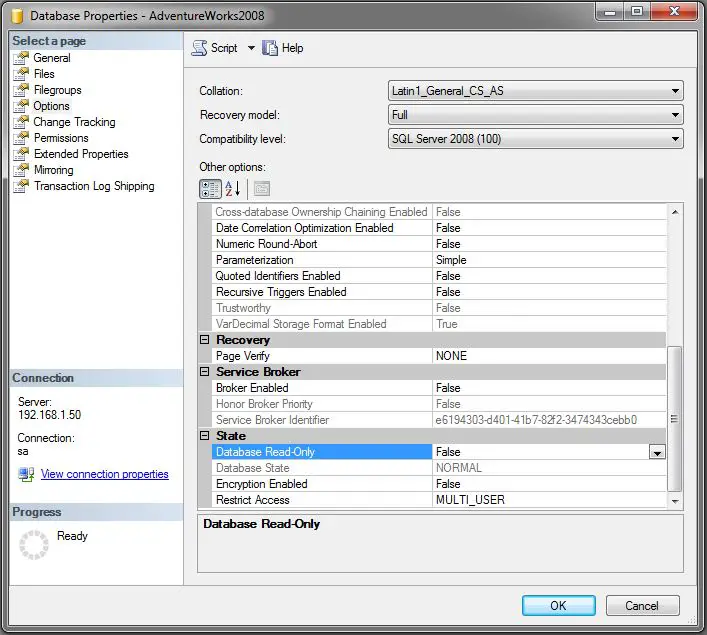Click the Cancel button
The width and height of the screenshot is (707, 635).
coord(642,605)
